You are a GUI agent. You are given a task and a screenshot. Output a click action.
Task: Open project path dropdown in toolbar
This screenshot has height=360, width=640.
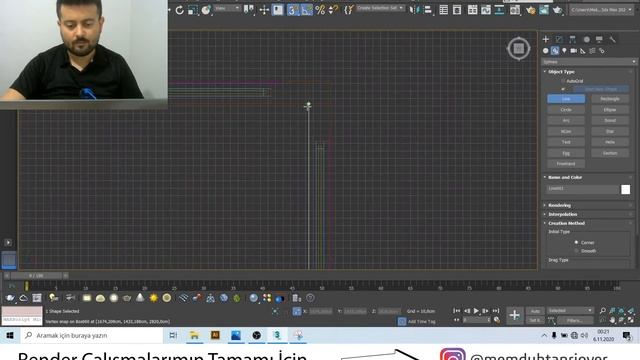point(602,9)
